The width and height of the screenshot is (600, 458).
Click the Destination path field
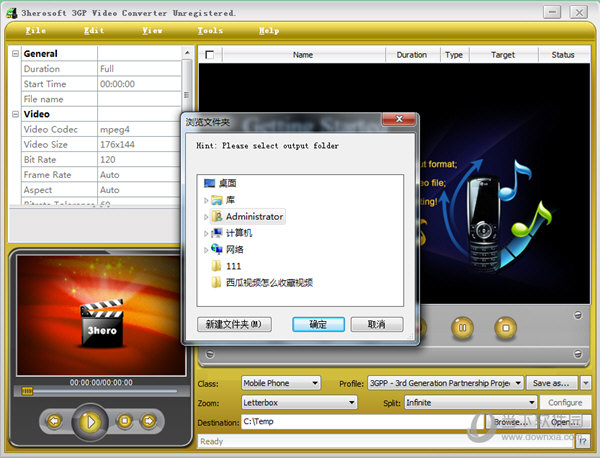362,422
